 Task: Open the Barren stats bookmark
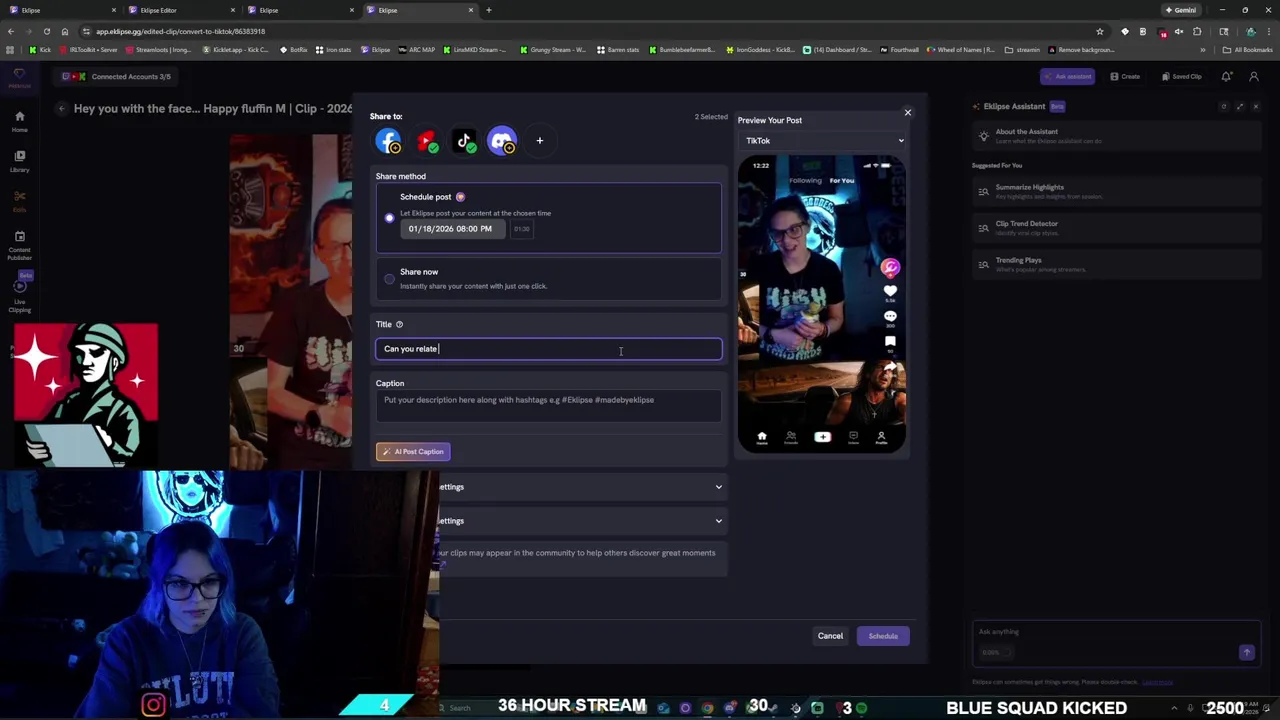pos(618,49)
